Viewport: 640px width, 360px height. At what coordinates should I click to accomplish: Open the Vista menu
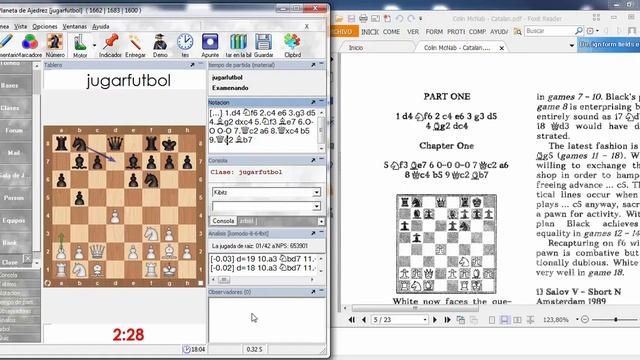pyautogui.click(x=20, y=26)
